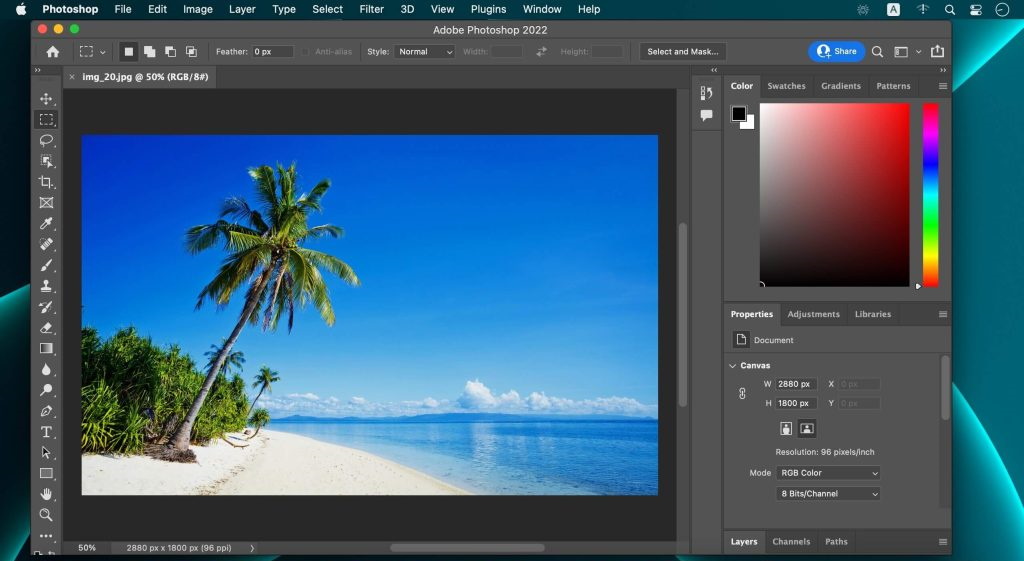Select the Eraser tool
The image size is (1024, 561).
pos(46,328)
